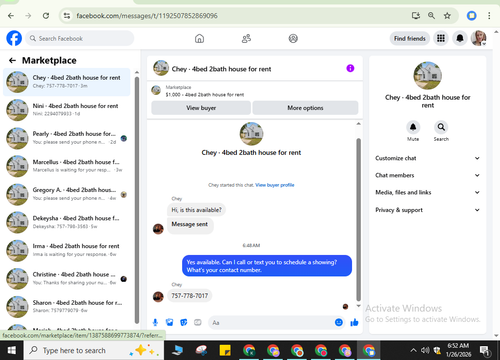Image resolution: width=500 pixels, height=360 pixels.
Task: Expand the Privacy & support section
Action: pyautogui.click(x=428, y=210)
